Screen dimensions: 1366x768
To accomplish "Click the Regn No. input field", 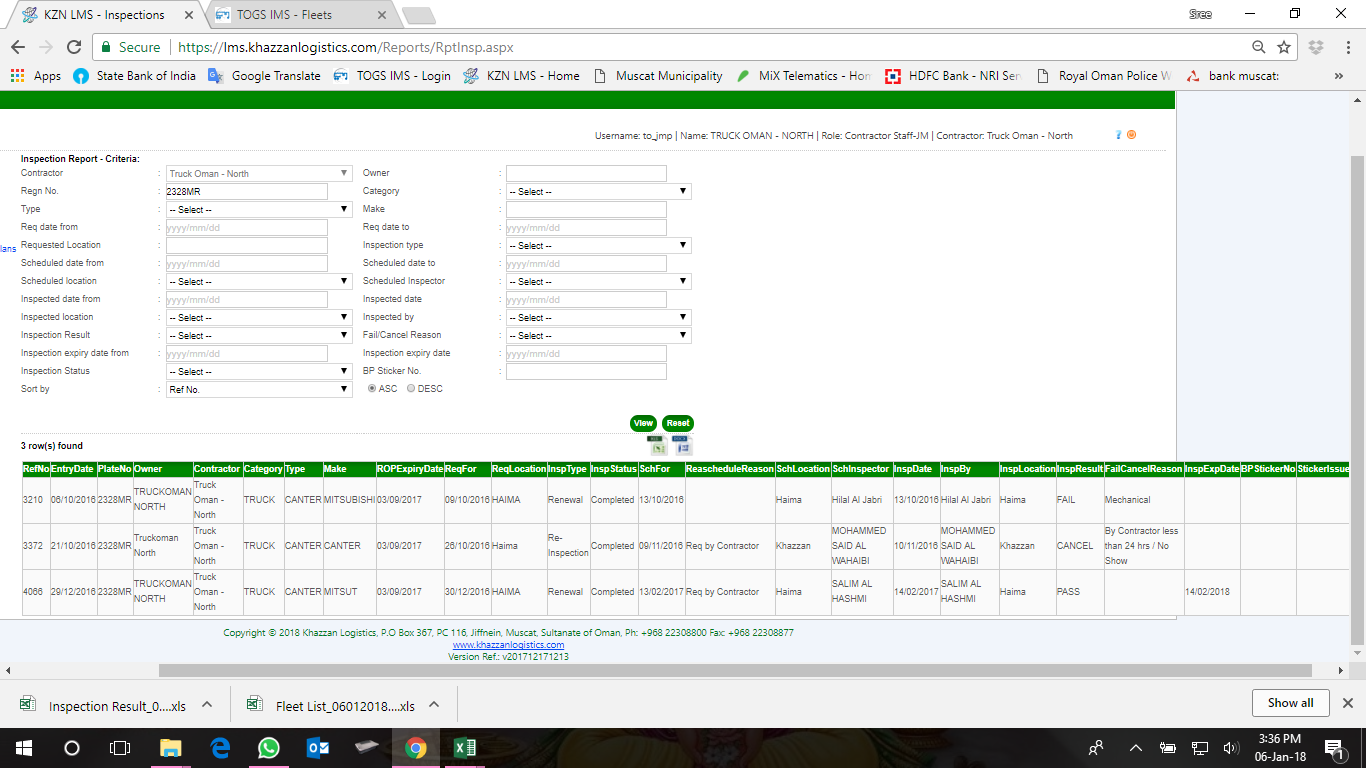I will pyautogui.click(x=246, y=191).
